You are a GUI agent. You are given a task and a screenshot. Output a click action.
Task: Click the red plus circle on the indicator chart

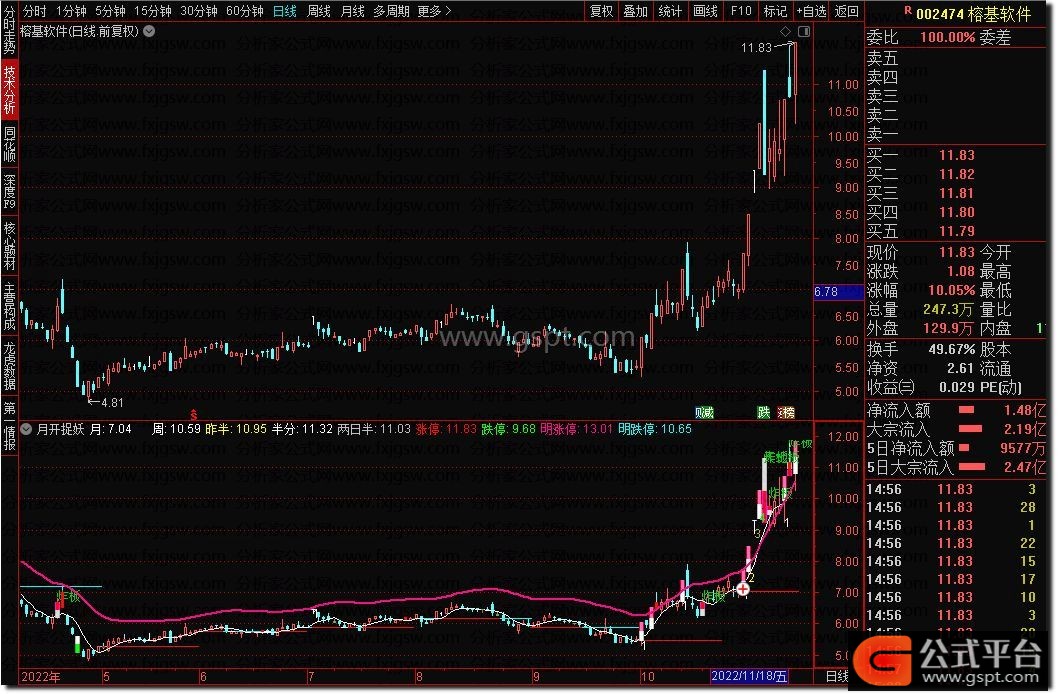pyautogui.click(x=742, y=589)
